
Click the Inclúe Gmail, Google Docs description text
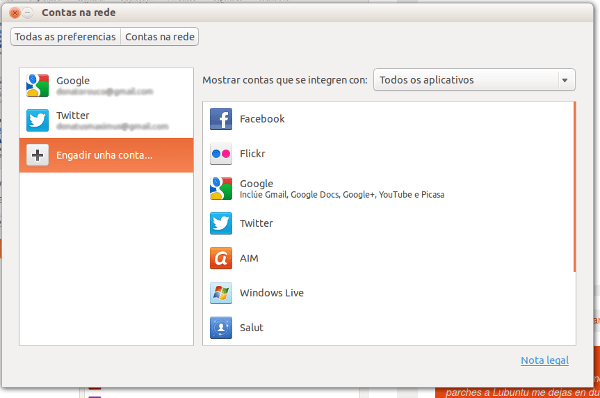click(342, 195)
